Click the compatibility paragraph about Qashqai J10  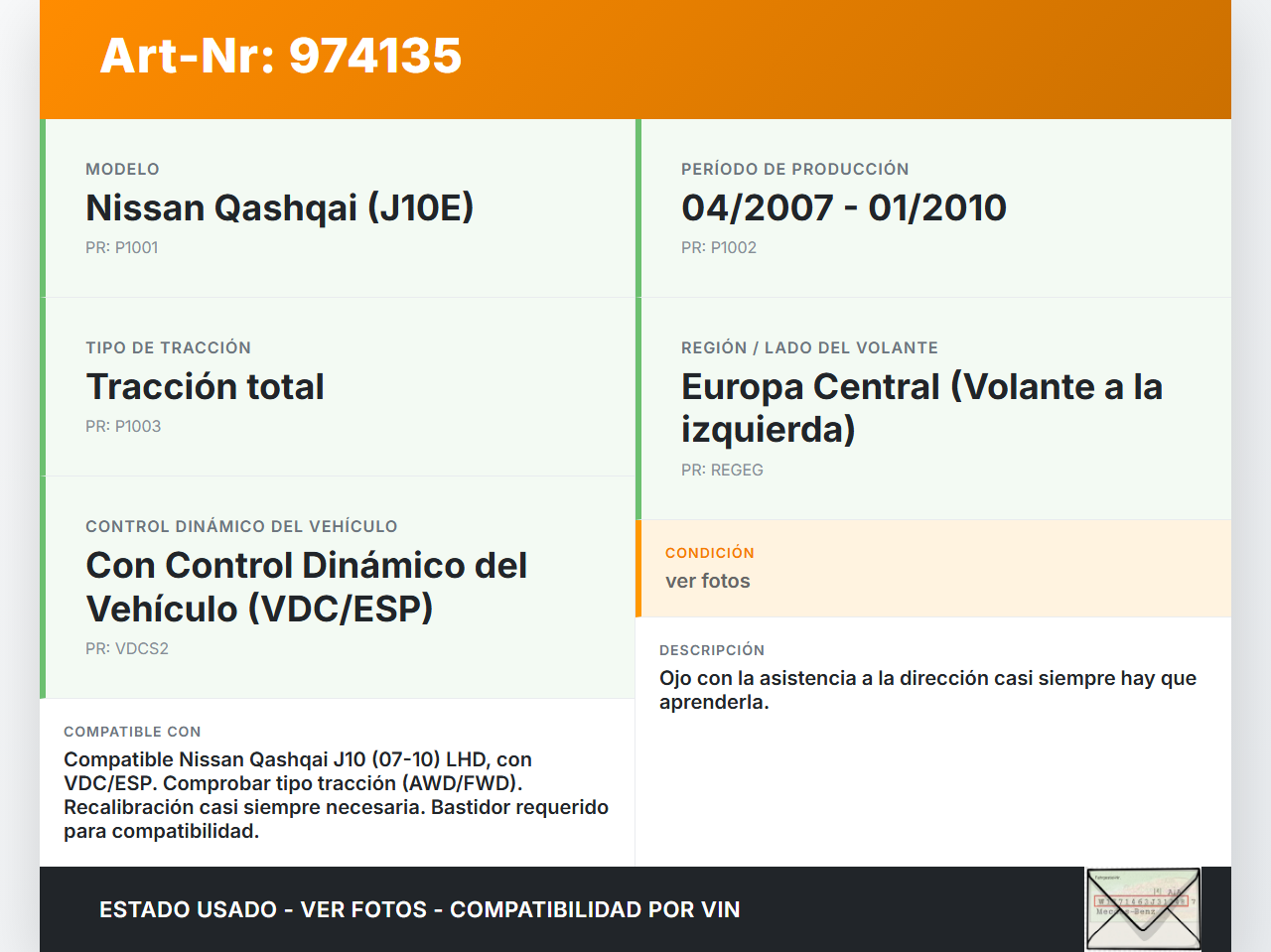pos(336,795)
